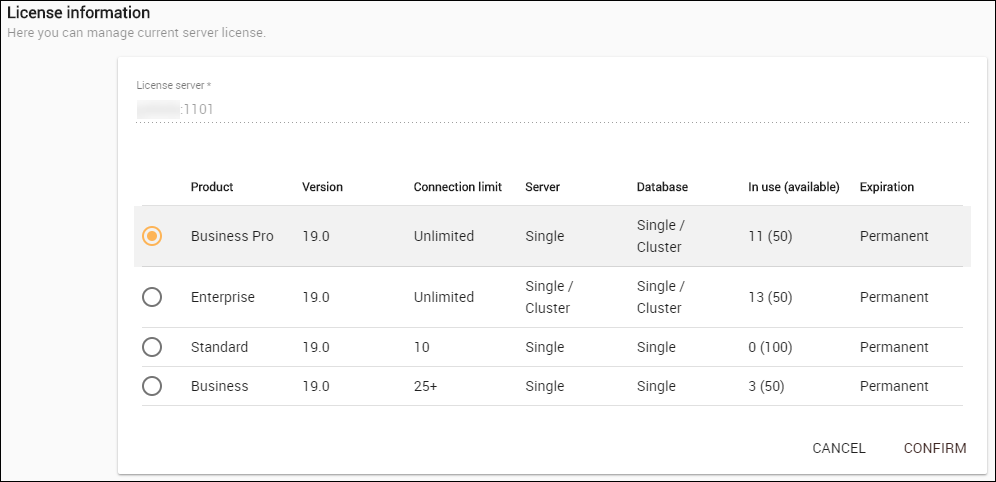Click the Enterprise product name
The image size is (996, 482).
pyautogui.click(x=223, y=297)
